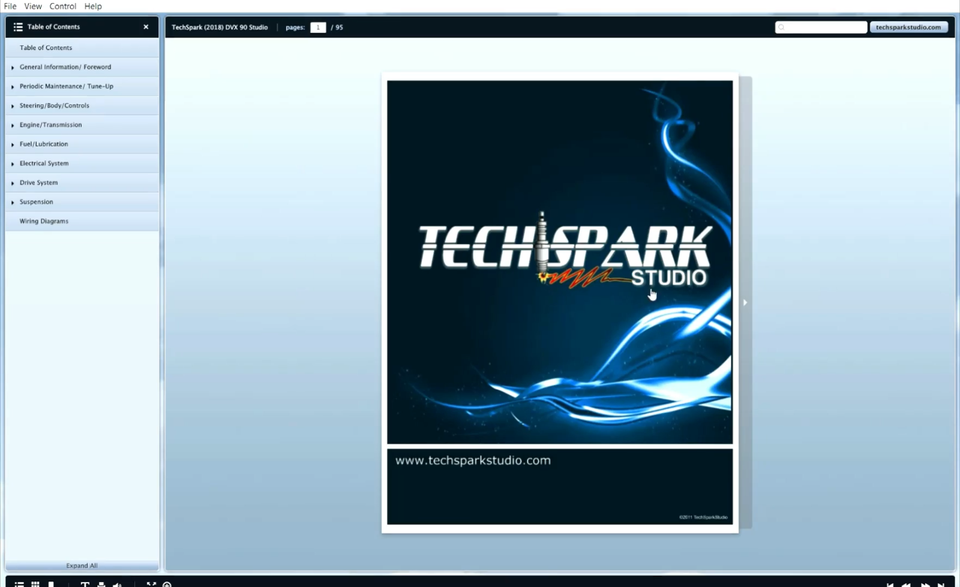Open thumbnails grid icon in bottom toolbar
The width and height of the screenshot is (960, 587).
35,585
